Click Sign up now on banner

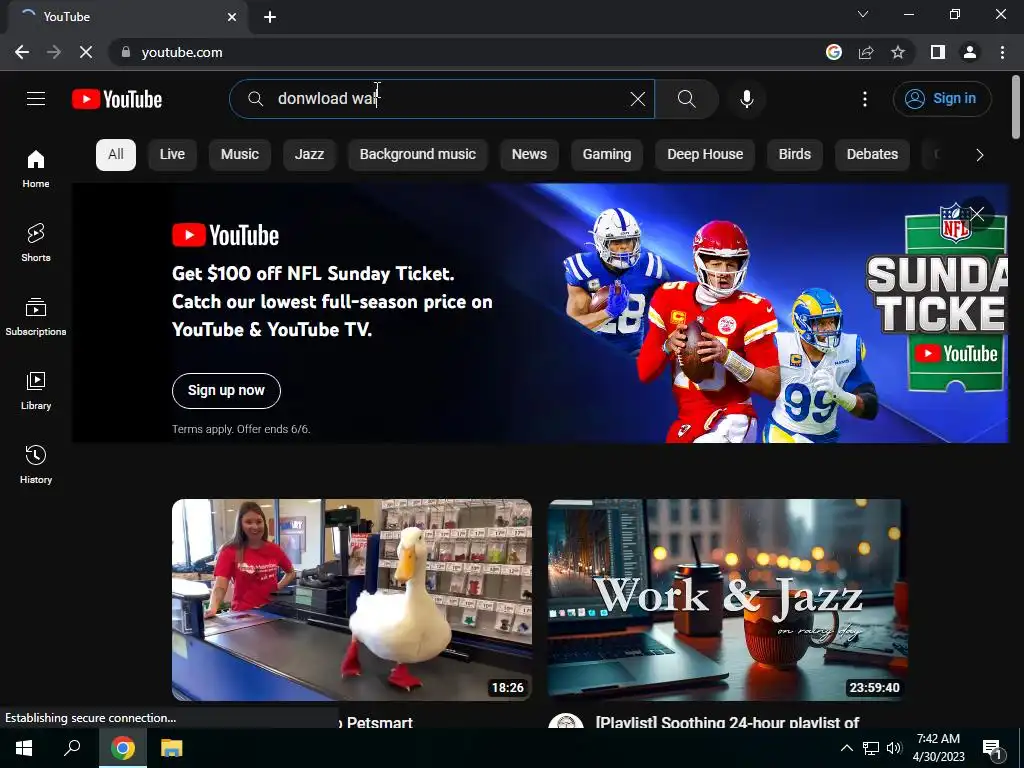226,391
